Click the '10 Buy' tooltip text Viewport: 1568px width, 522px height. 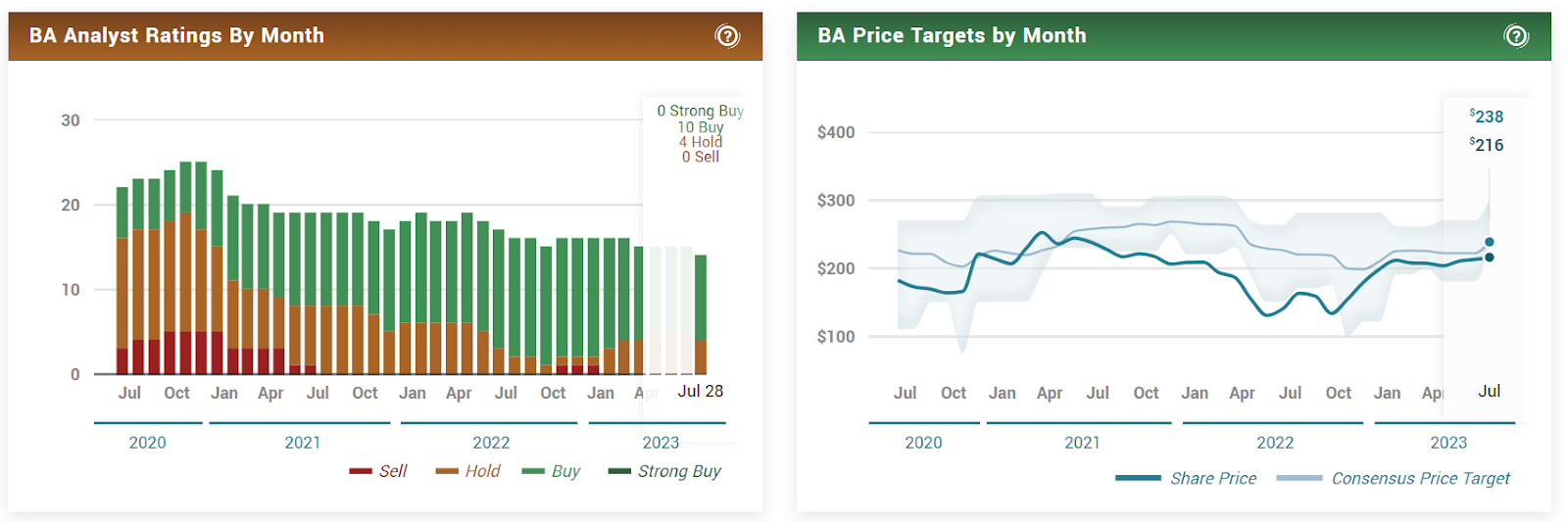[x=701, y=126]
